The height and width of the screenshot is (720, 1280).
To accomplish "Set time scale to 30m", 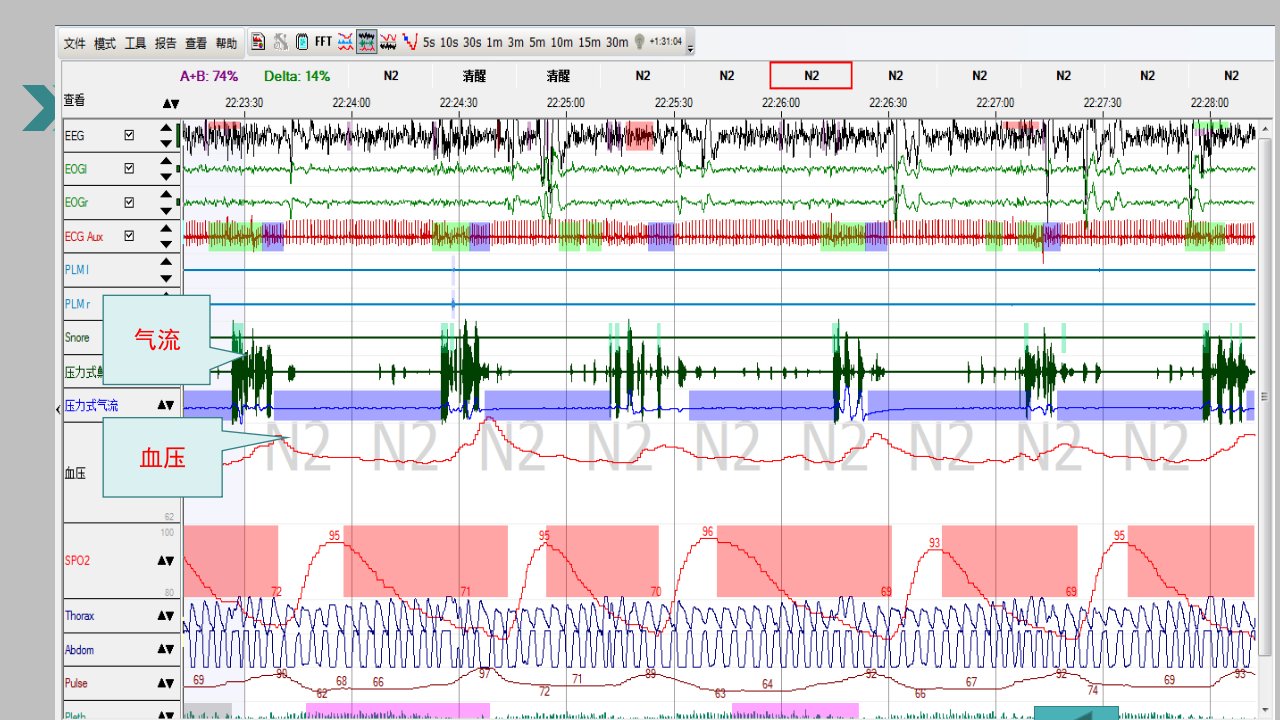I will point(617,42).
